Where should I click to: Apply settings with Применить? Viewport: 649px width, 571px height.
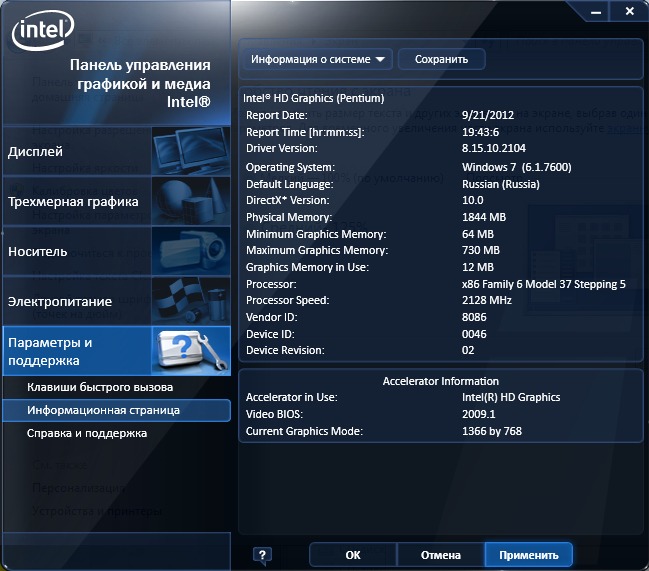[529, 555]
